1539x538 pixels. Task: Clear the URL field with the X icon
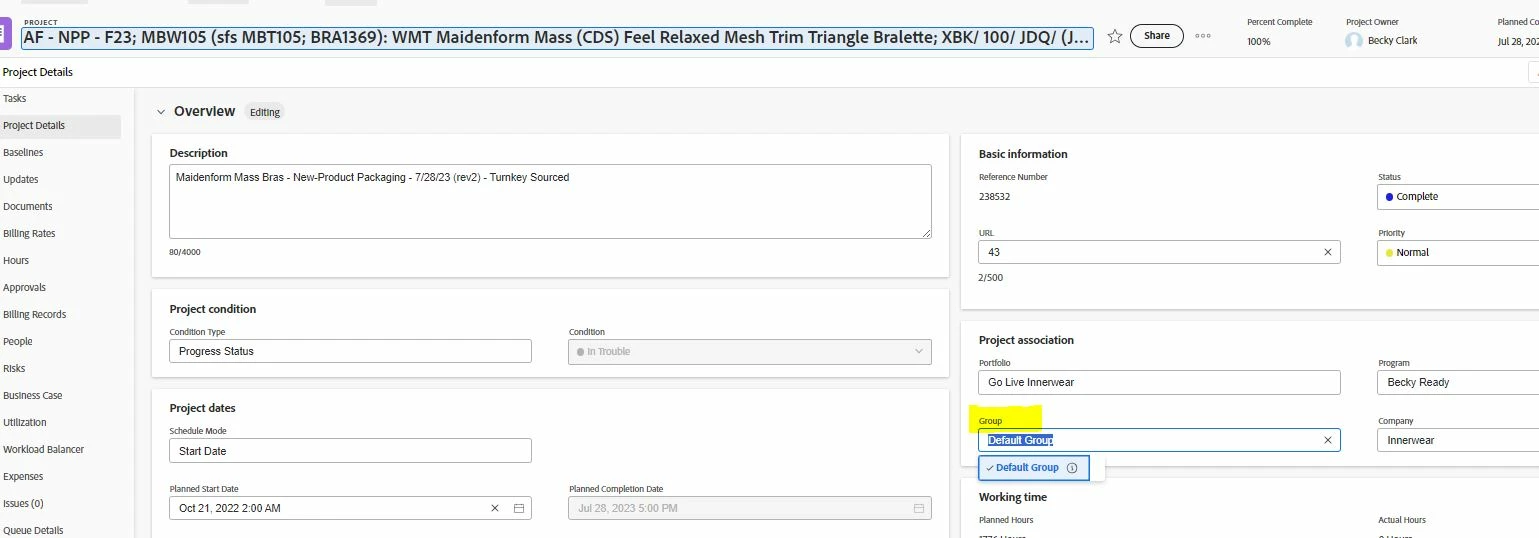point(1328,252)
